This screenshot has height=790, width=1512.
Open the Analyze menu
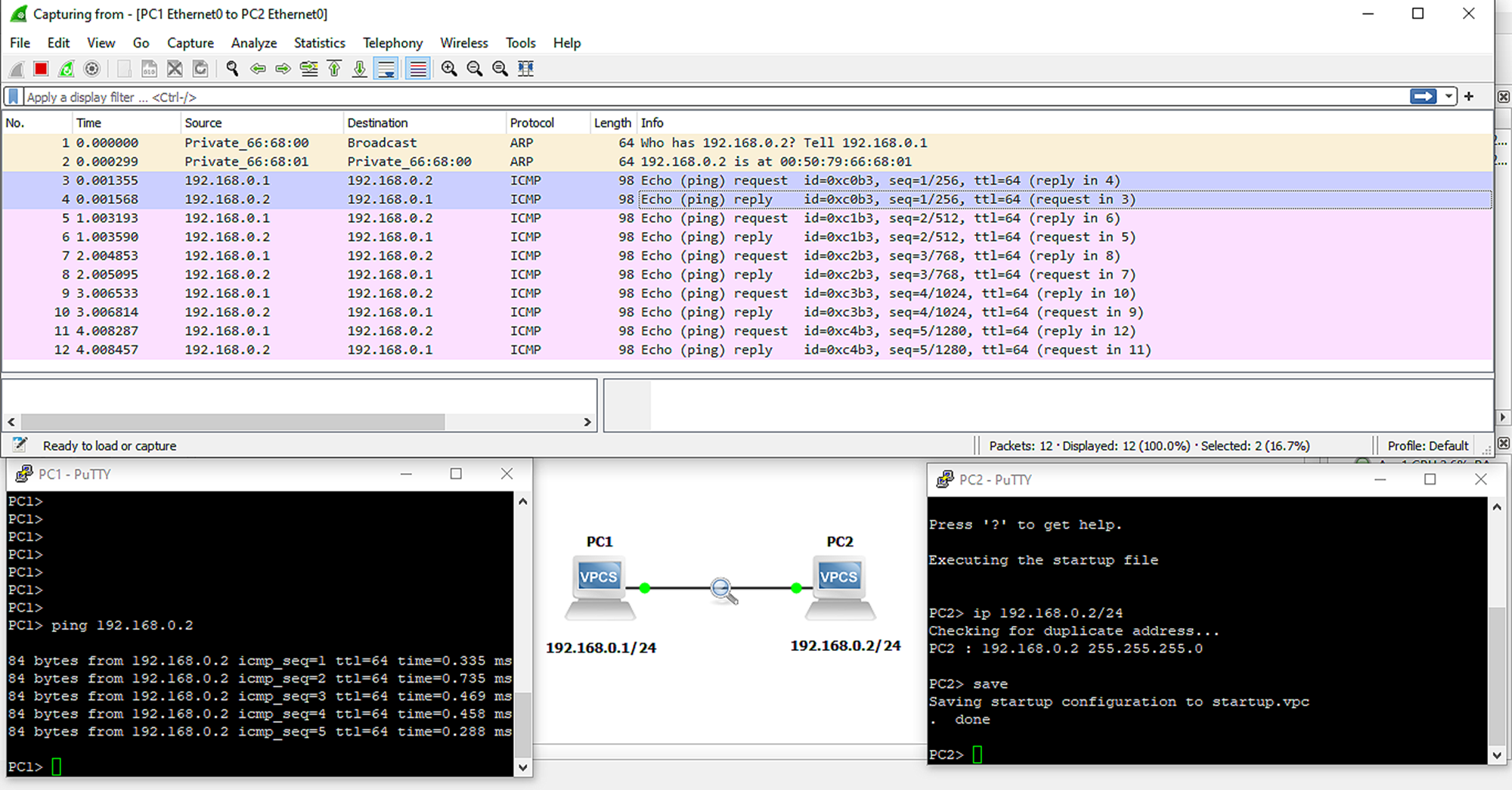253,43
